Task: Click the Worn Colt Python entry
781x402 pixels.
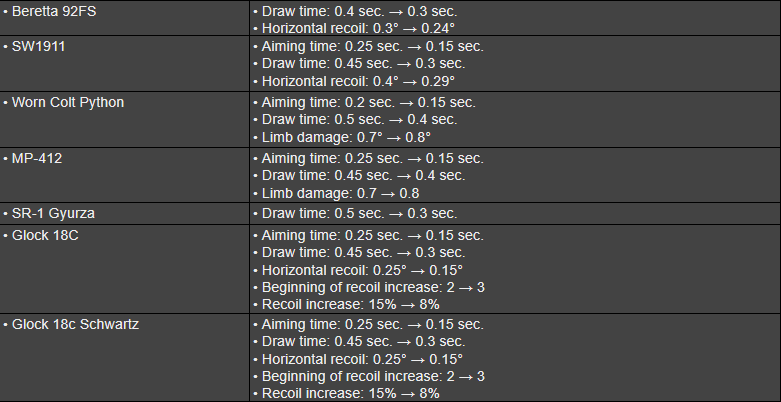Action: 68,103
